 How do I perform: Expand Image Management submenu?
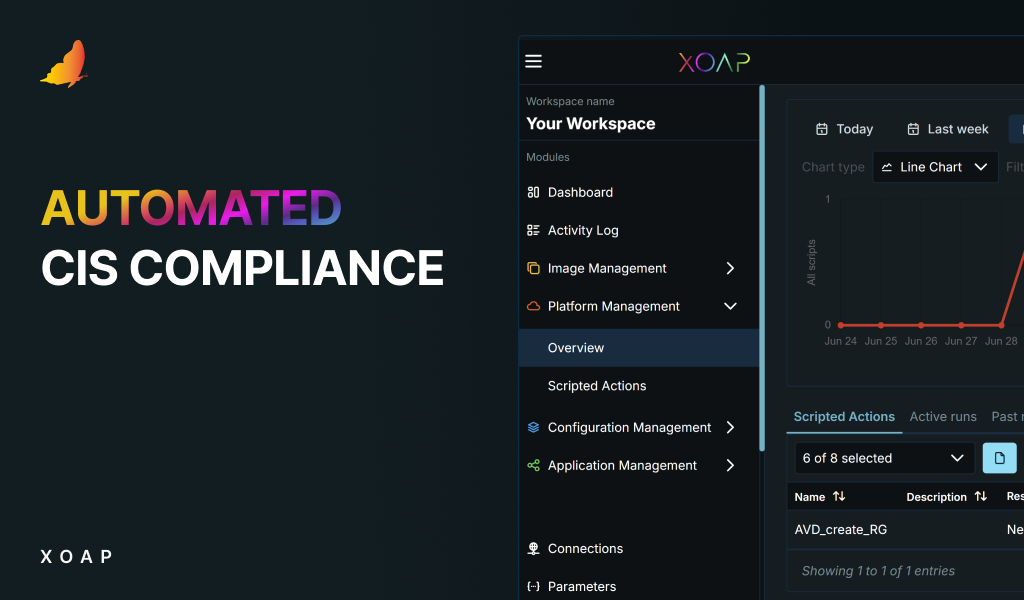click(x=730, y=268)
